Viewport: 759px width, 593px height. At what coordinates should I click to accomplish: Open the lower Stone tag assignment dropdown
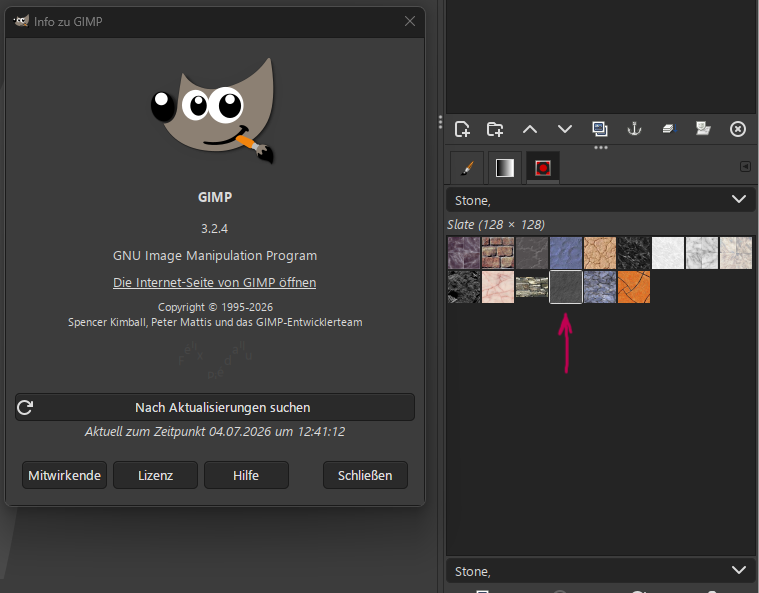pos(600,571)
